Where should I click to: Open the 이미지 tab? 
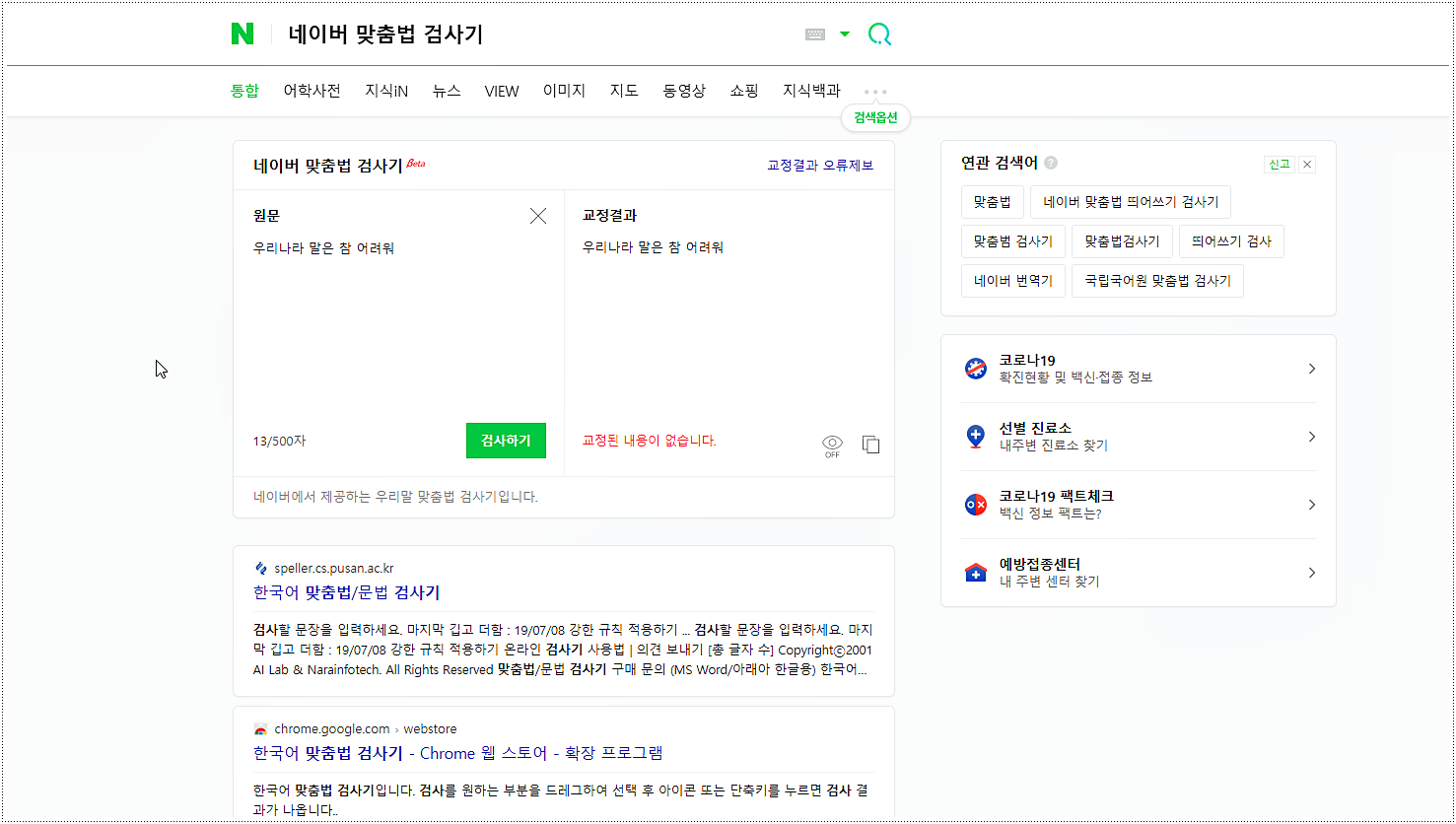coord(564,91)
